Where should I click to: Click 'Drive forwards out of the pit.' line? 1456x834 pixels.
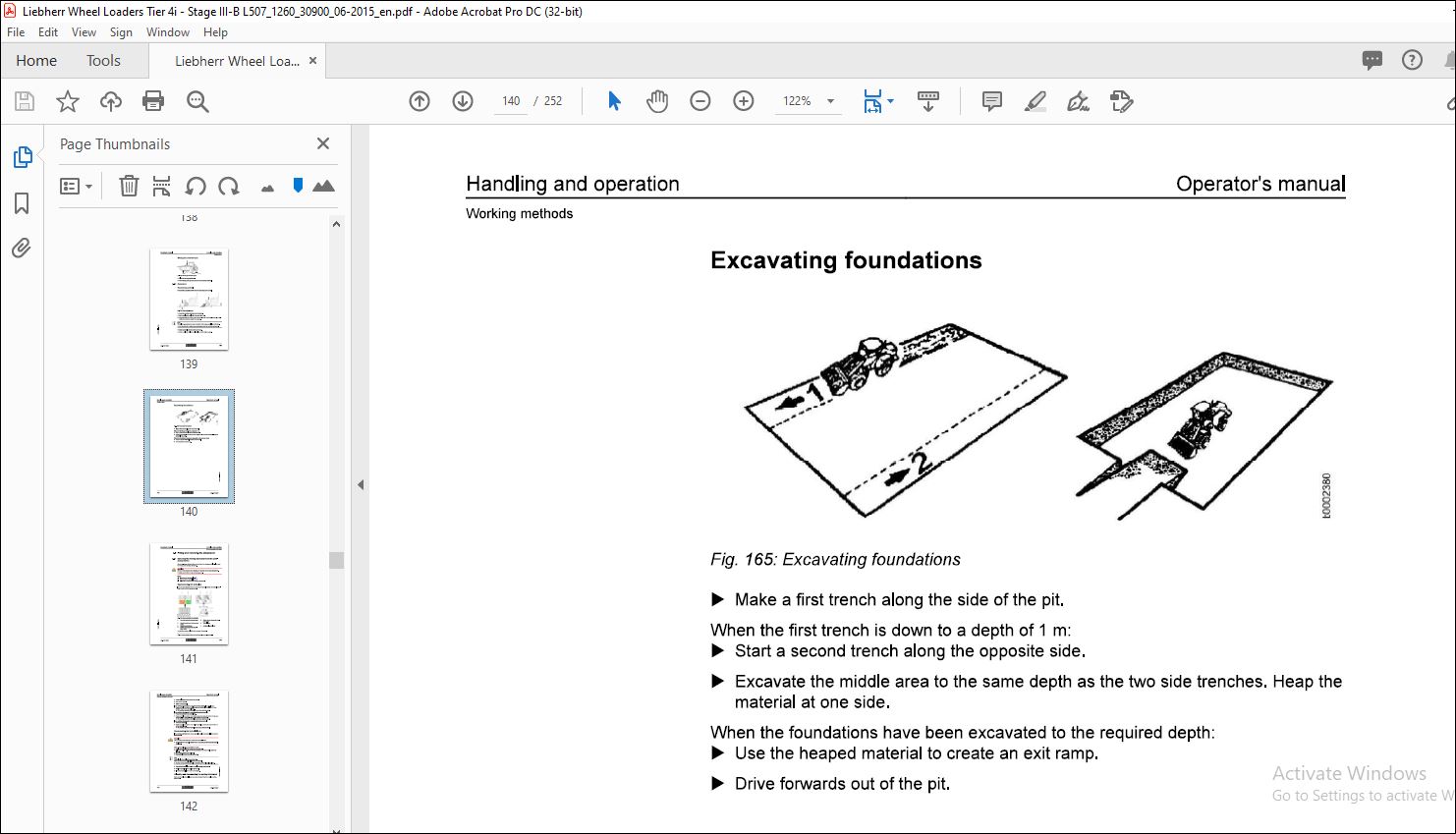coord(842,784)
